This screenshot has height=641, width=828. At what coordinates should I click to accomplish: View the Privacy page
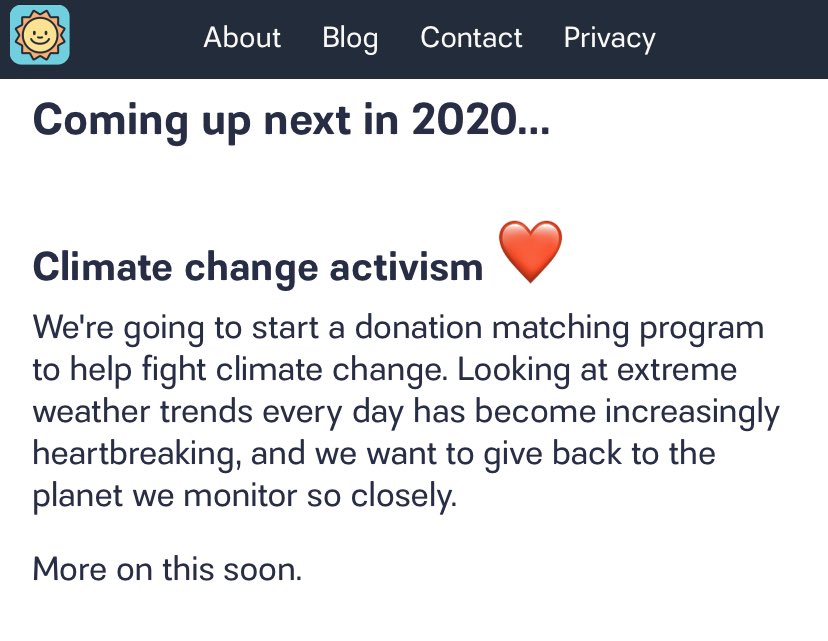pos(609,38)
